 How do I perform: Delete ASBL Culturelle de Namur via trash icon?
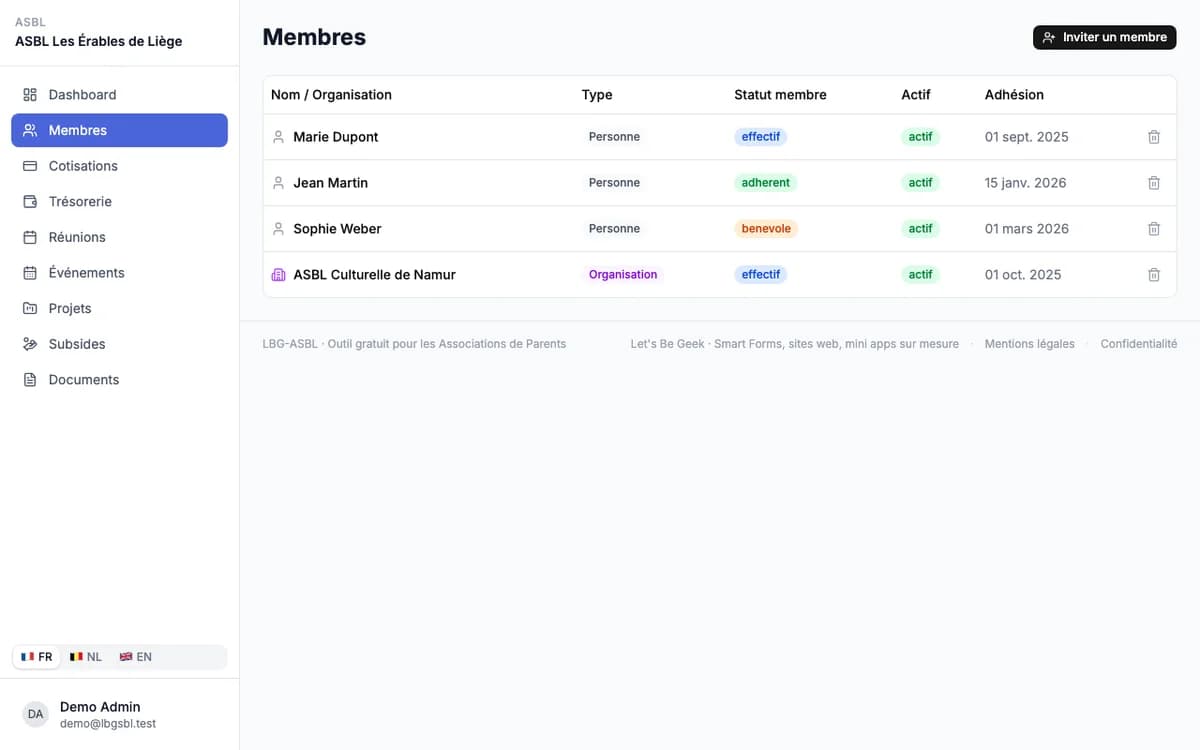(1154, 275)
